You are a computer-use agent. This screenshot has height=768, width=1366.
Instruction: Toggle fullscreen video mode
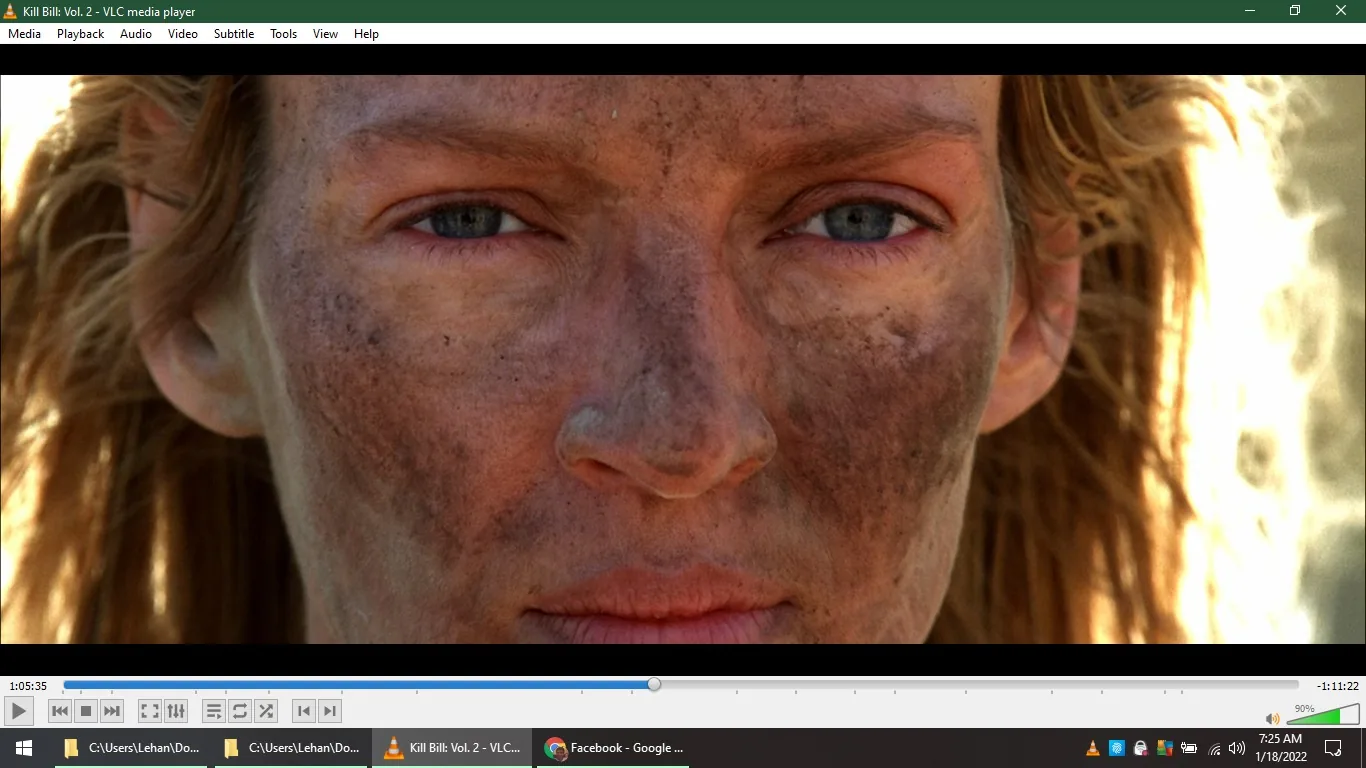[149, 711]
